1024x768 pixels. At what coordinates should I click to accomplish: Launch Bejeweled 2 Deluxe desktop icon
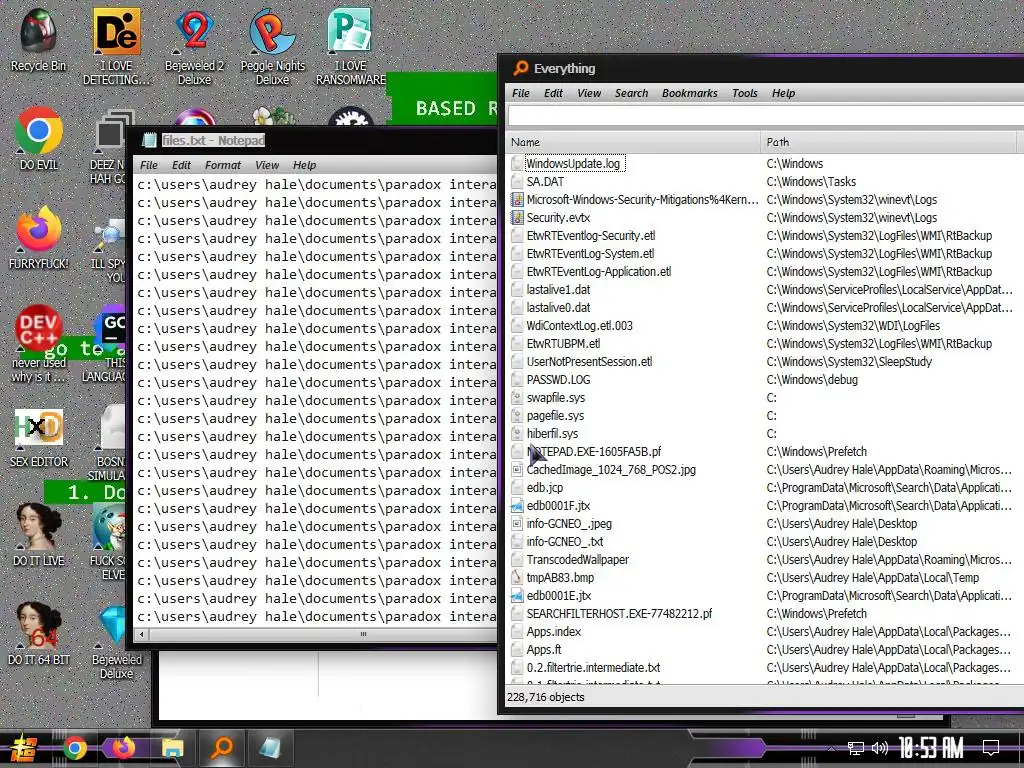point(194,46)
